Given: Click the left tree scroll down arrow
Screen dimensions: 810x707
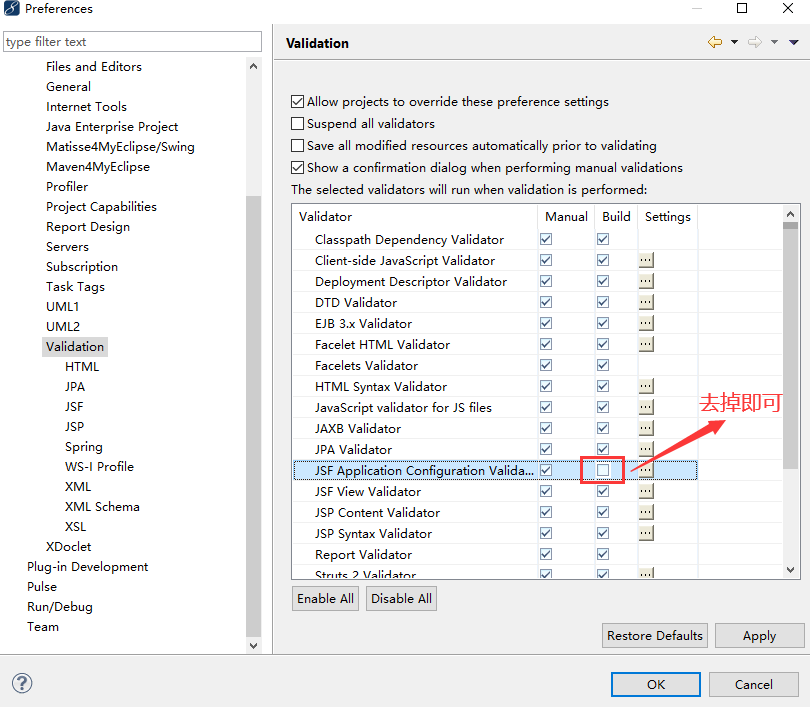Looking at the screenshot, I should point(253,645).
